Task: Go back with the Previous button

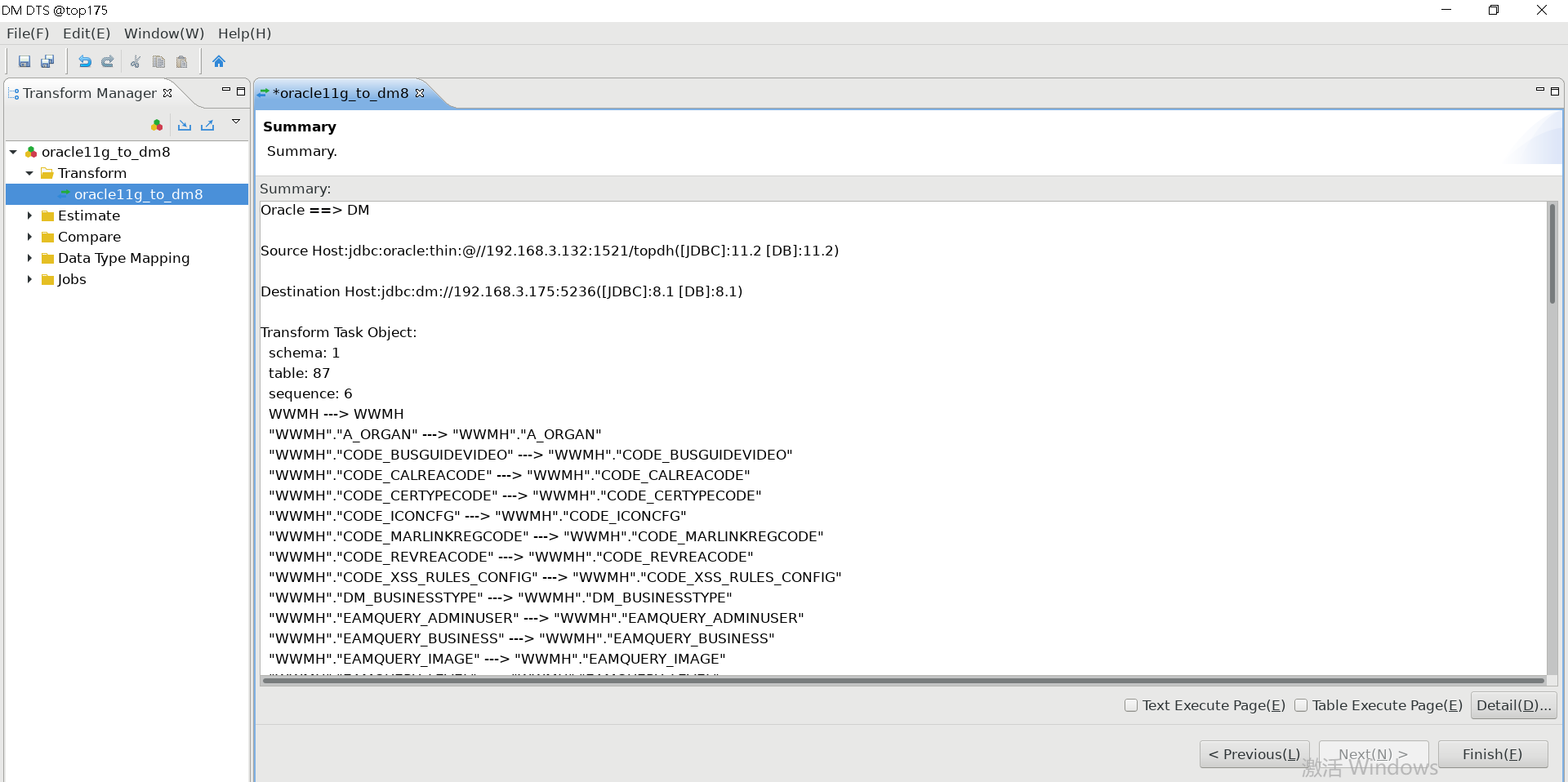Action: click(1254, 754)
